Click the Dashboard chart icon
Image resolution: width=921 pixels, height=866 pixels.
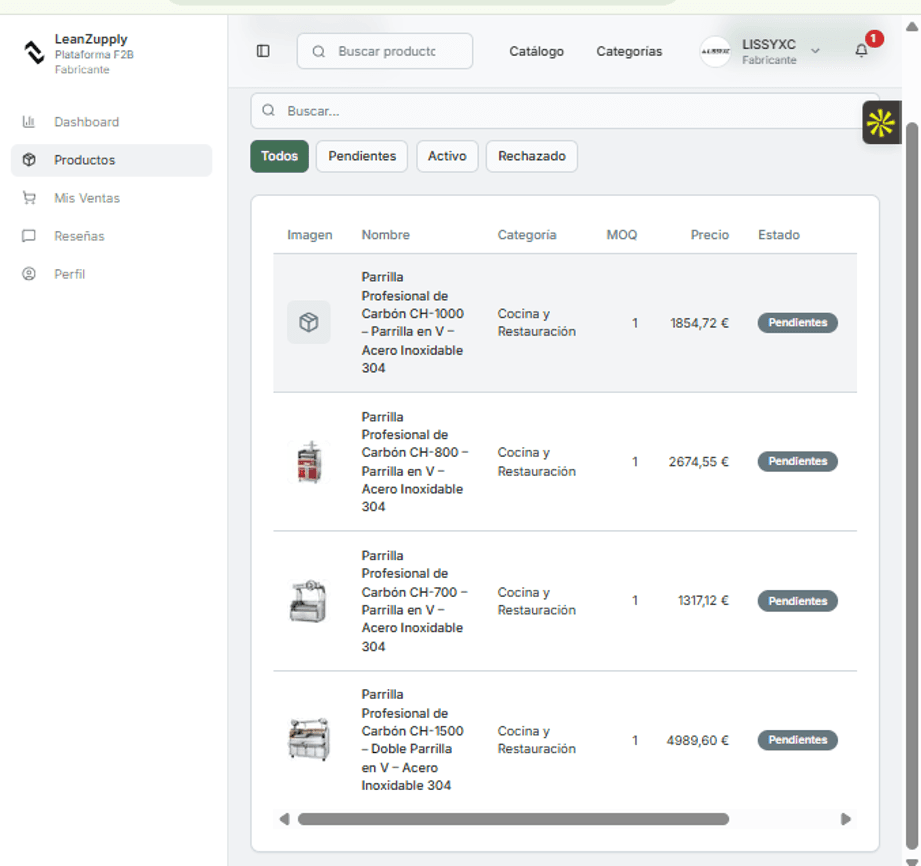point(29,122)
